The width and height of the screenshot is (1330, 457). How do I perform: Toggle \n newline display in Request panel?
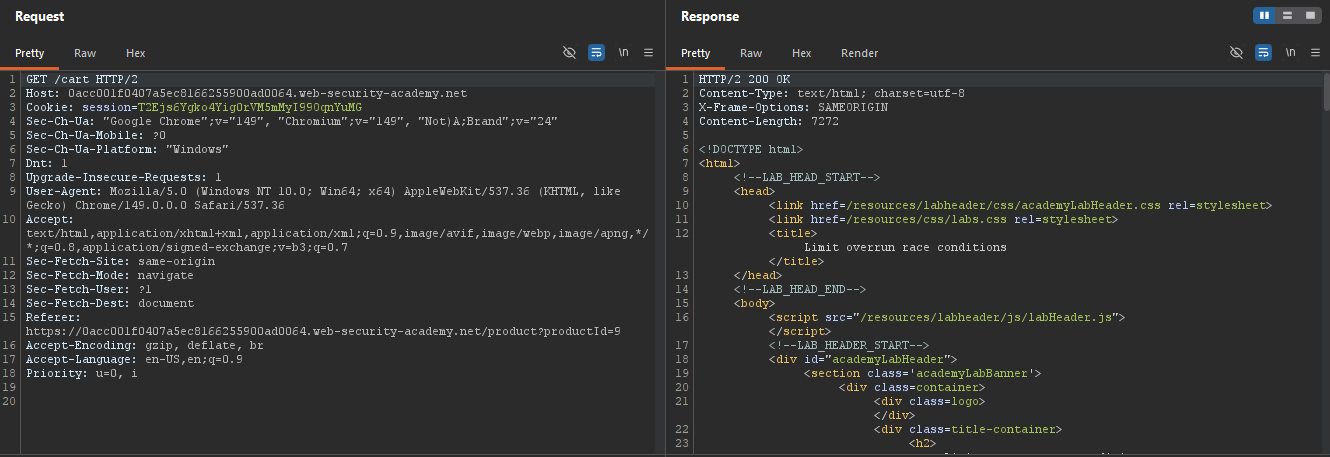point(623,53)
